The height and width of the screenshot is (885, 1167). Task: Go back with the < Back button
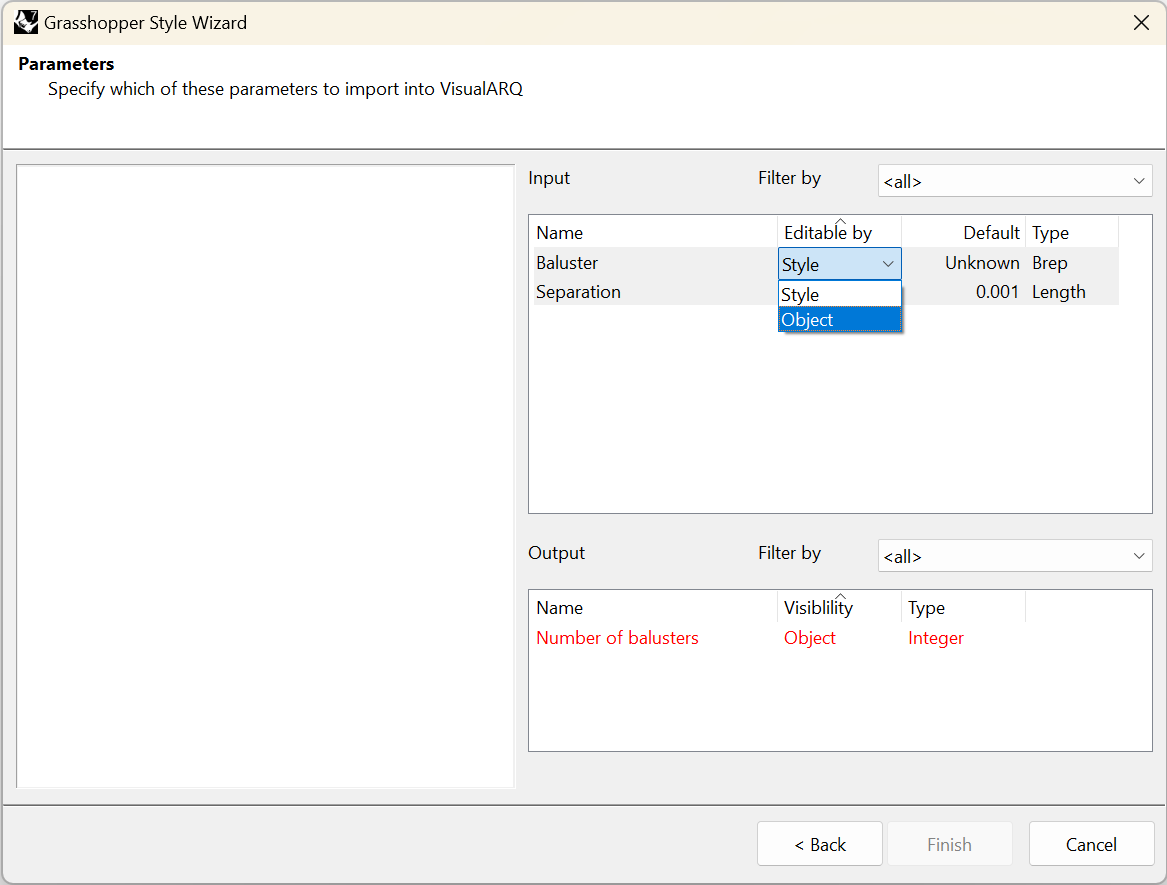[x=819, y=844]
